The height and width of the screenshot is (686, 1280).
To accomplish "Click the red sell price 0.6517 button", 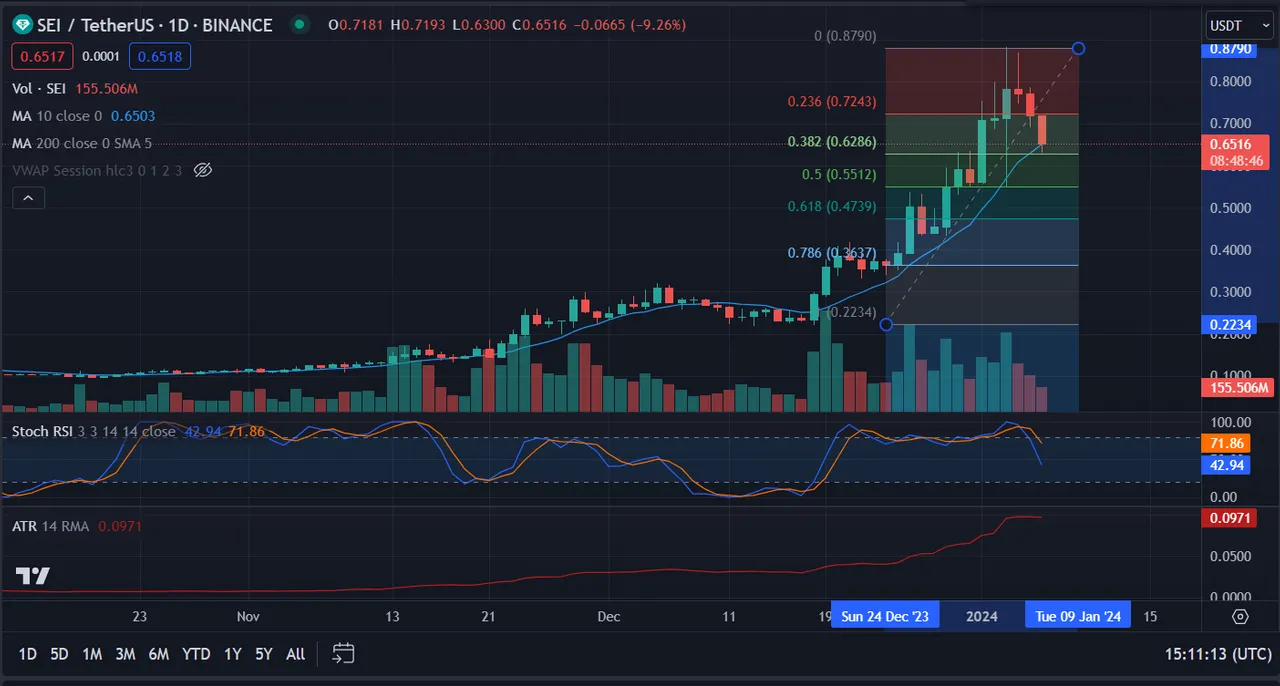I will pos(42,57).
